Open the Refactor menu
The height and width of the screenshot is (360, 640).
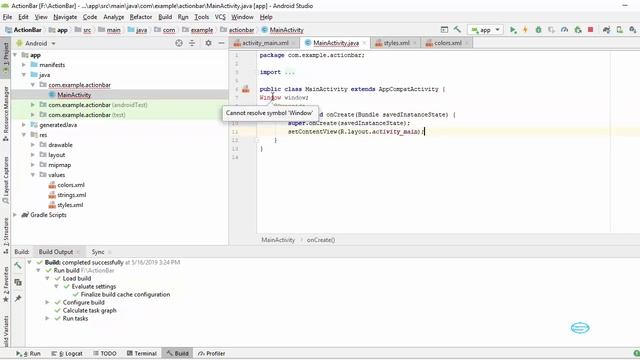pos(141,17)
